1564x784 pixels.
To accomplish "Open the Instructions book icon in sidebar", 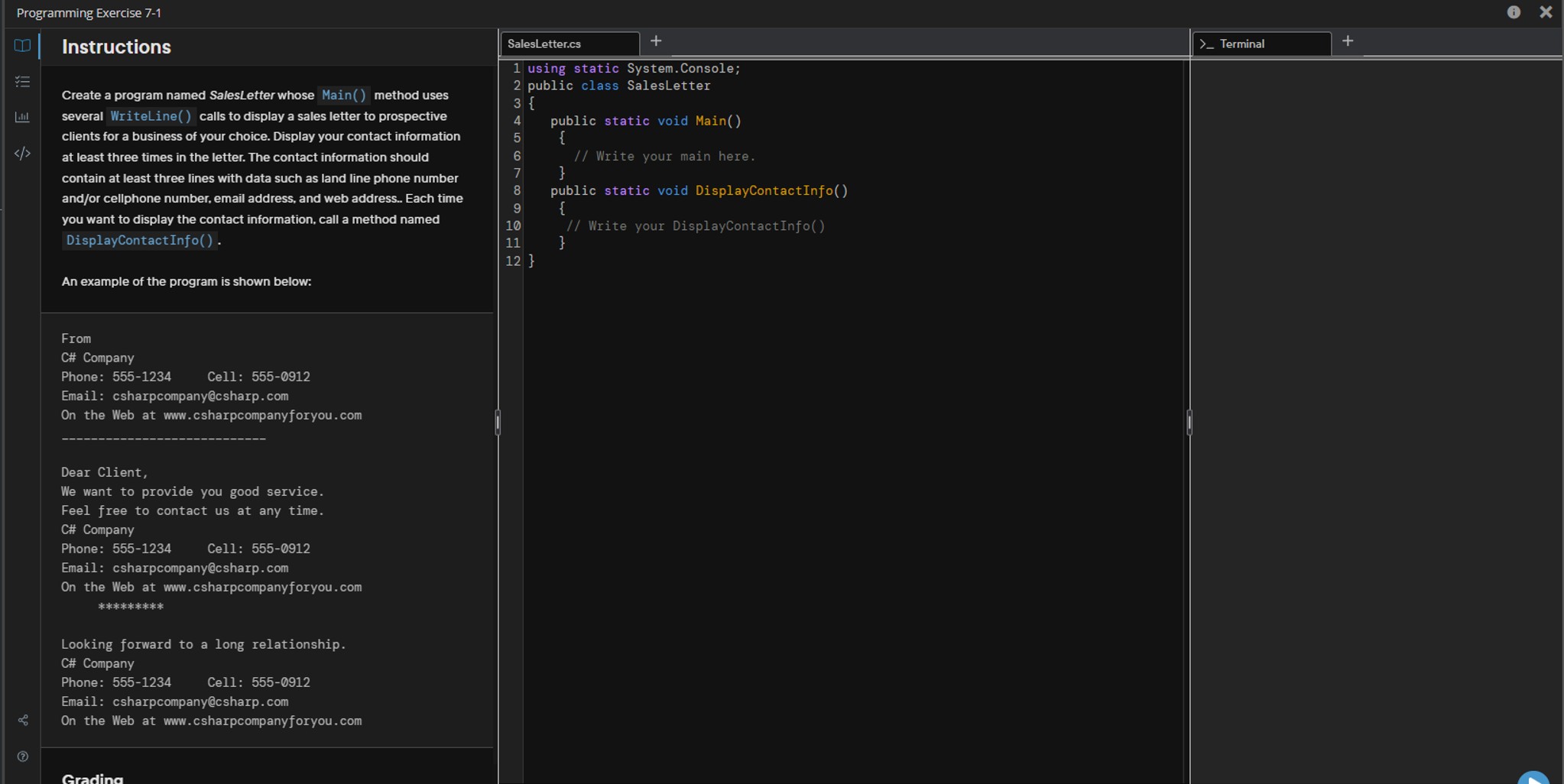I will 22,46.
